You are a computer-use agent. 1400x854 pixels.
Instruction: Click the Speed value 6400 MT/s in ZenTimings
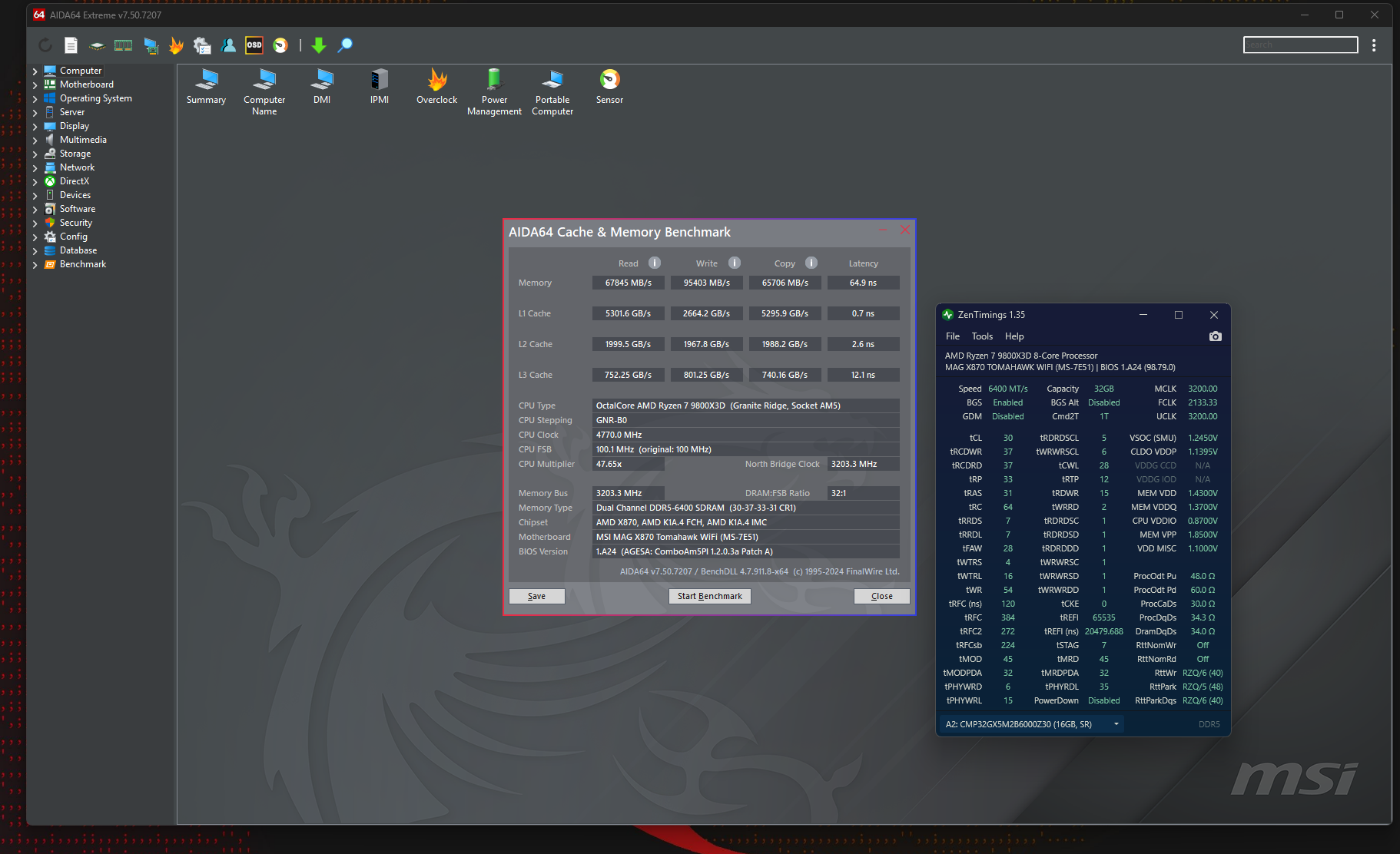click(x=1008, y=389)
